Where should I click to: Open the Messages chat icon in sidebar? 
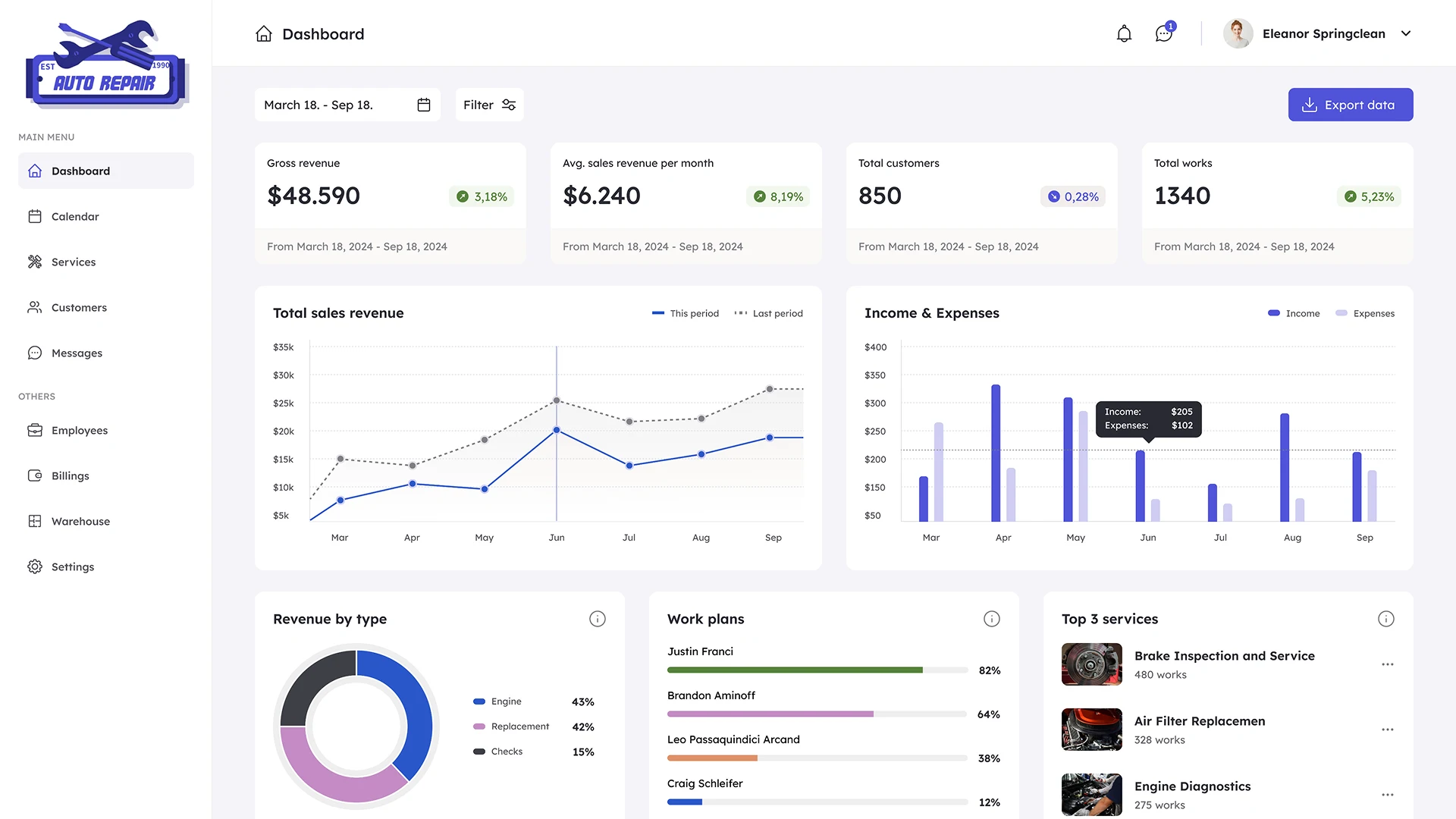click(35, 353)
